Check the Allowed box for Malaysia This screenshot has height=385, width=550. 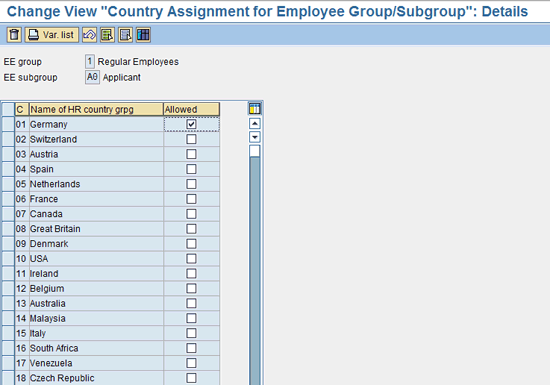(x=191, y=318)
